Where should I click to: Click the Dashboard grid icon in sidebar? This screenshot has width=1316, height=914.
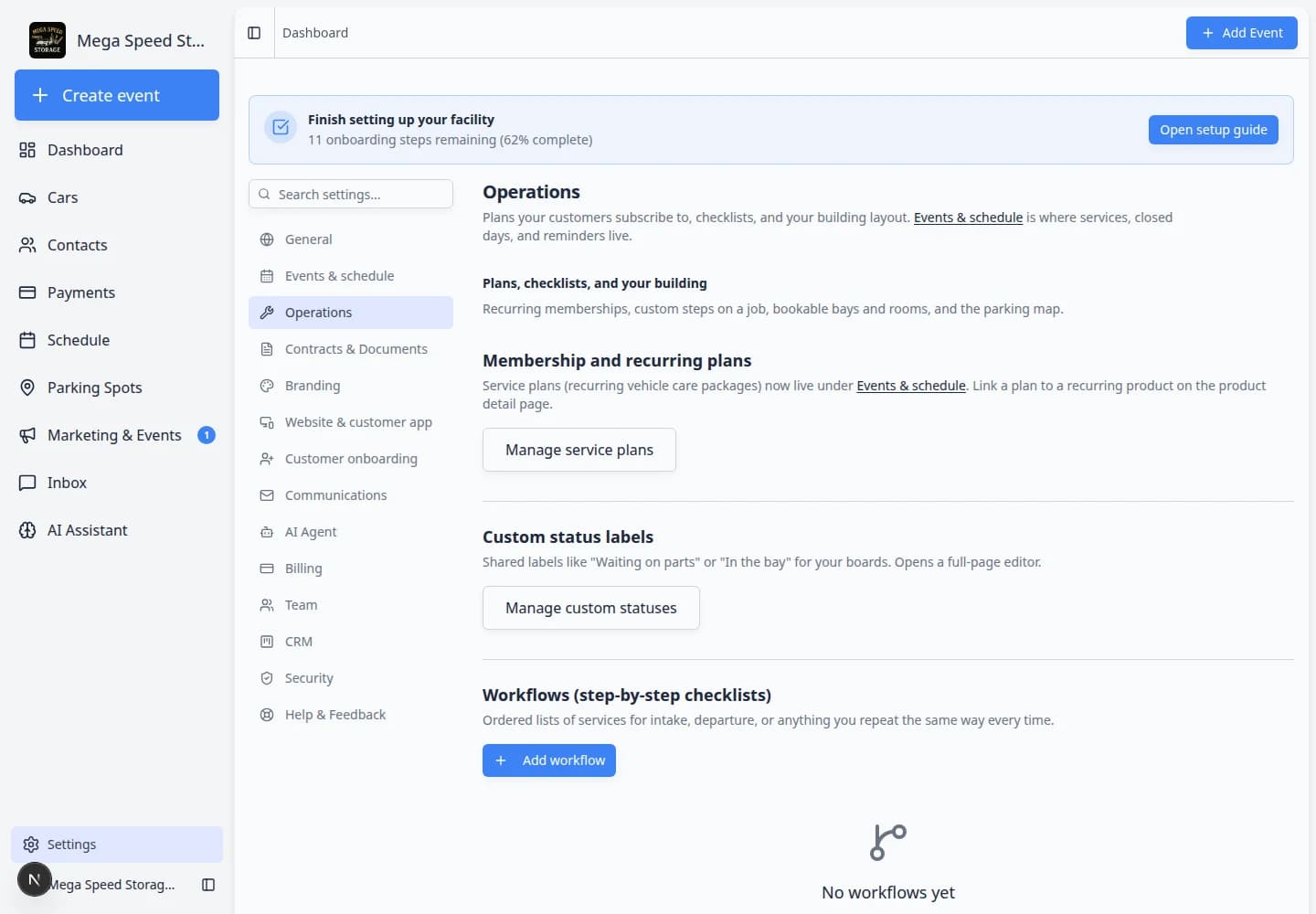27,150
